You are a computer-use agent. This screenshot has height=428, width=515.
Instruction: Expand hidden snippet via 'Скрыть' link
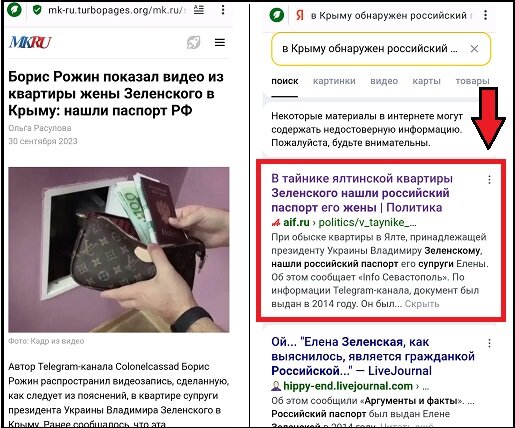click(x=422, y=304)
